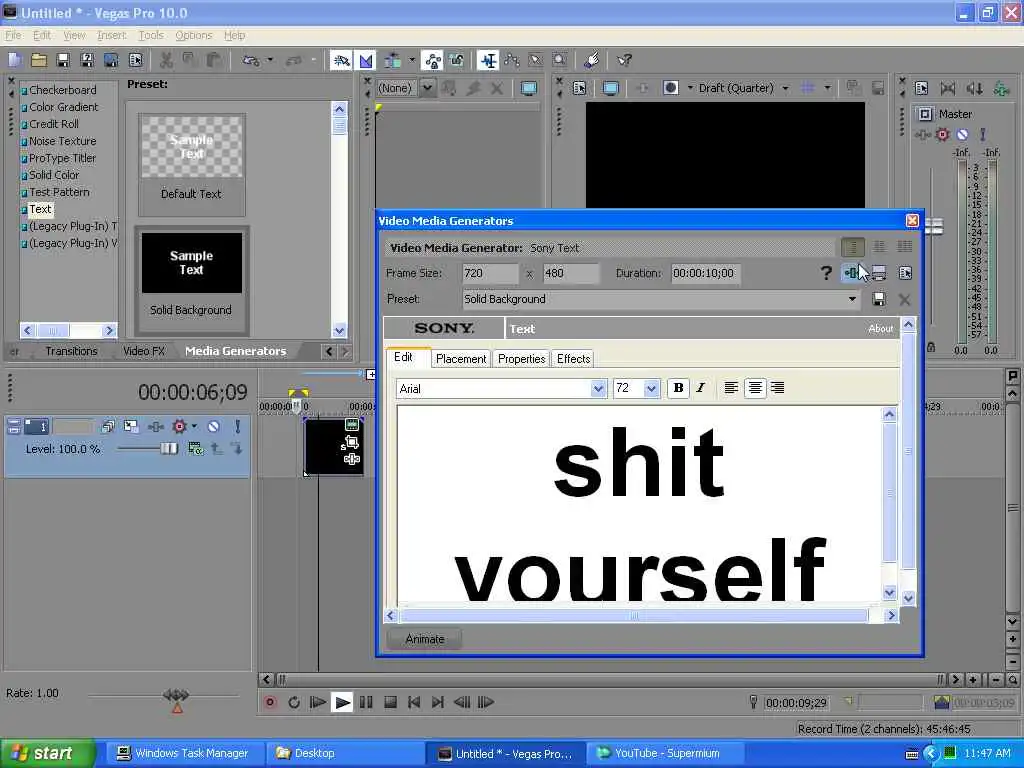
Task: Click the Animate button
Action: click(x=424, y=639)
